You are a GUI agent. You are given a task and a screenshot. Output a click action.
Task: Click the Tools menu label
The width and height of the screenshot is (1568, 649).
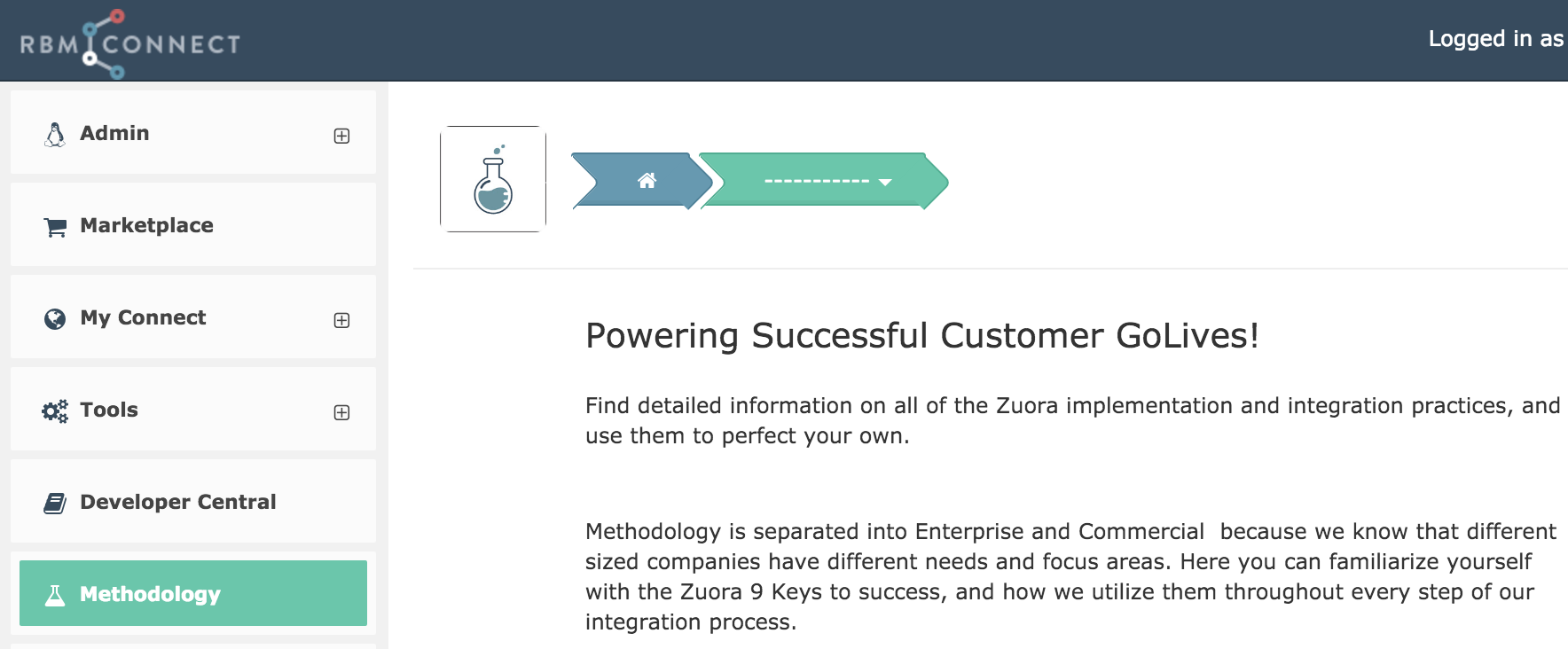pyautogui.click(x=109, y=410)
